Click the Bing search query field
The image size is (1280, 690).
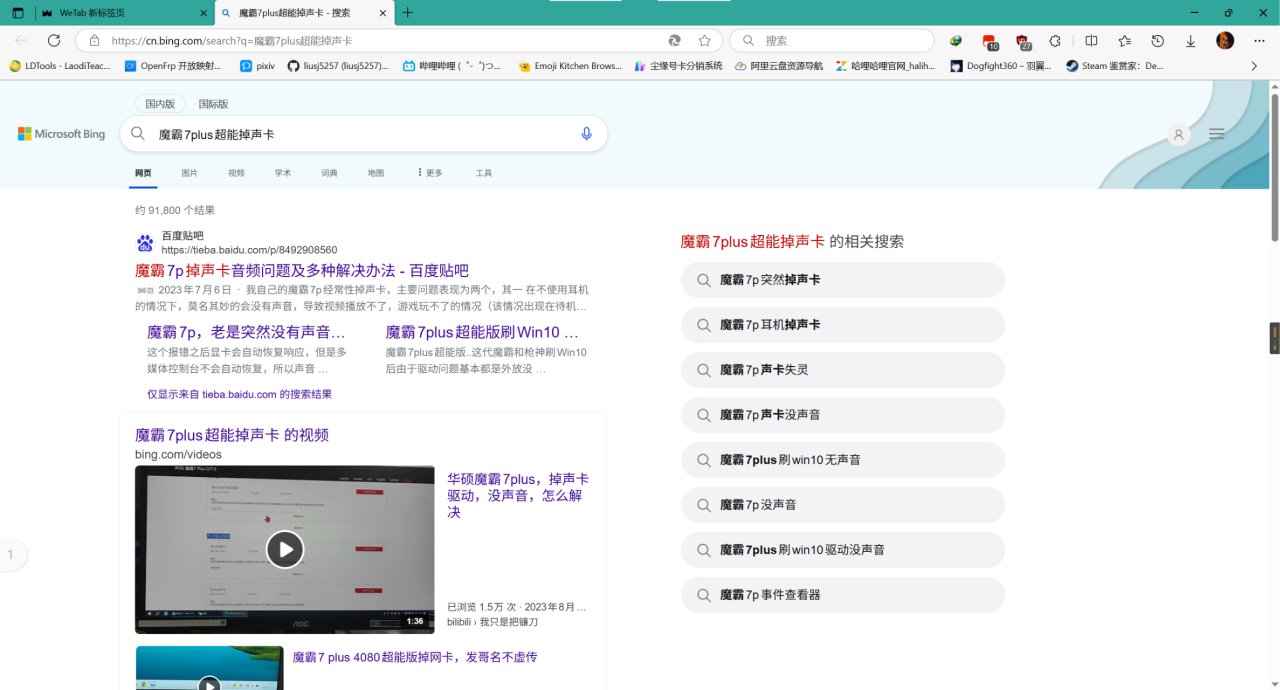point(363,134)
